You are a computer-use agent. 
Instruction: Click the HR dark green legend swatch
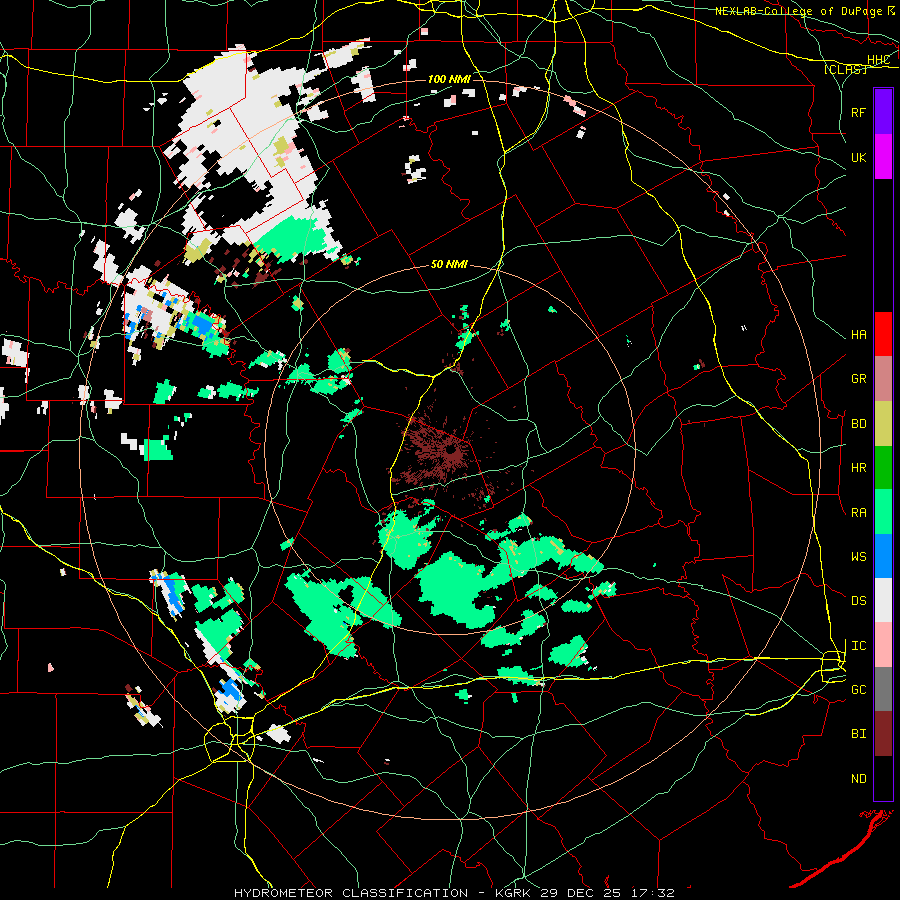pos(883,467)
